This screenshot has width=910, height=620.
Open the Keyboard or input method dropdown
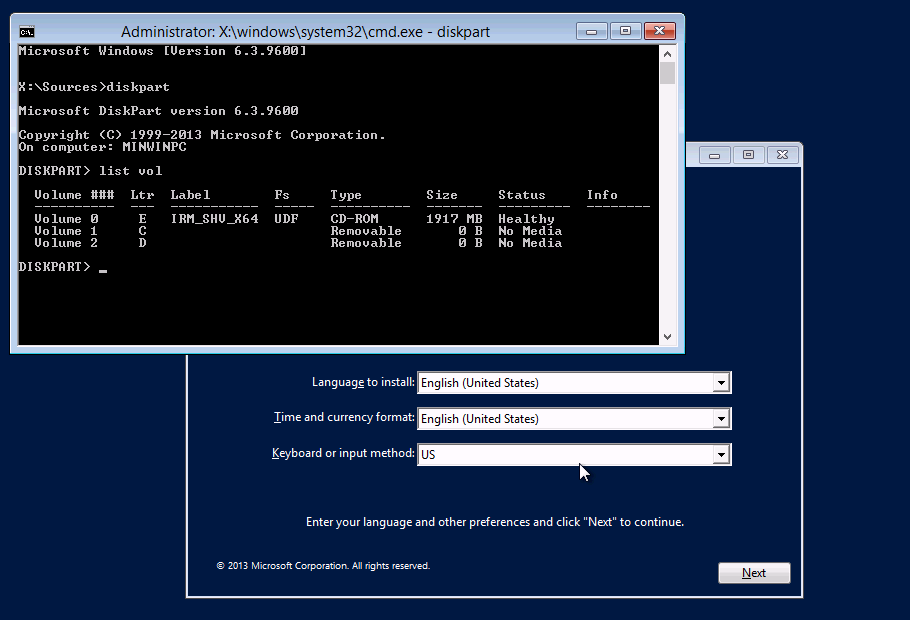pyautogui.click(x=721, y=455)
